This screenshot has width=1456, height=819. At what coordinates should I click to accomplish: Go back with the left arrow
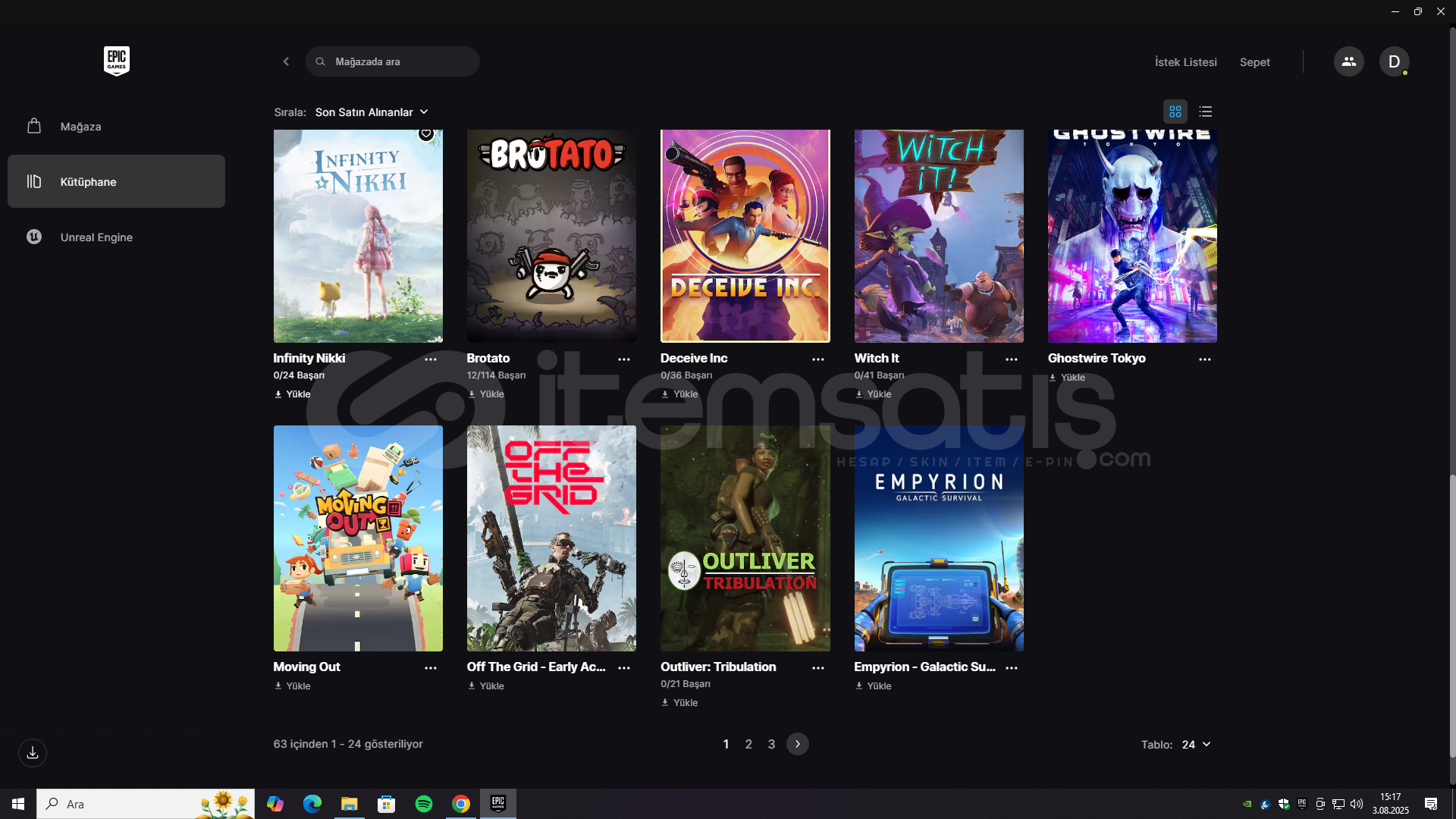tap(286, 61)
